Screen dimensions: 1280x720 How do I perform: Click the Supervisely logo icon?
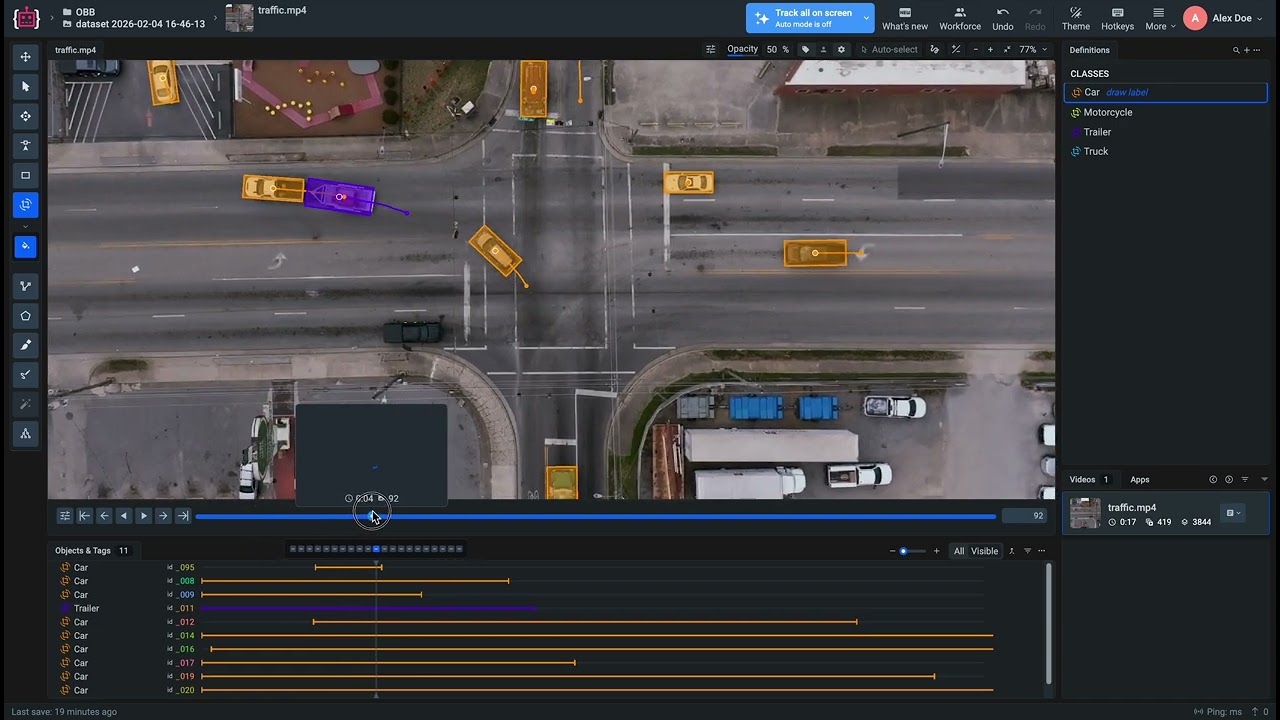click(26, 18)
